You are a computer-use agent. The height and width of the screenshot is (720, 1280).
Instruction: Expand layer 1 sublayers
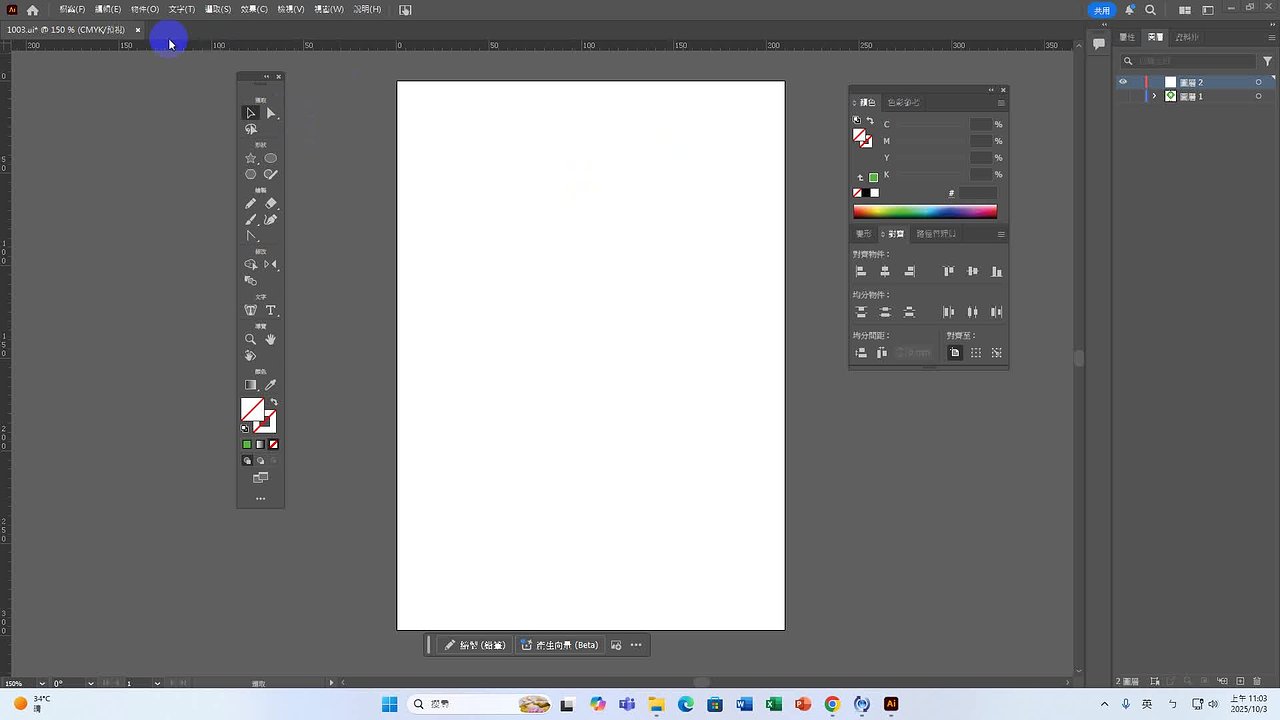[1154, 96]
